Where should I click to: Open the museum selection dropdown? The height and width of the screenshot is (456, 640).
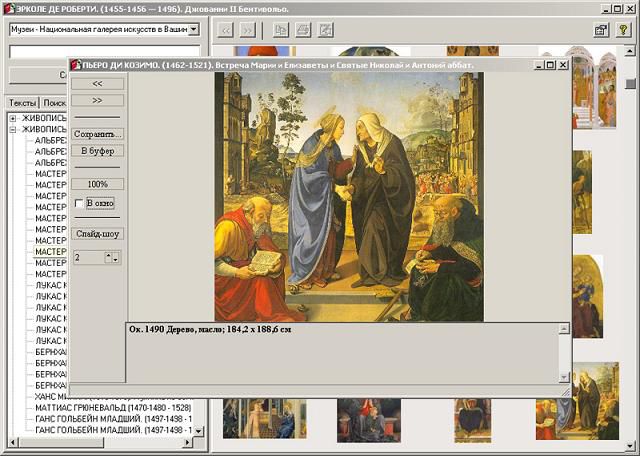coord(194,29)
